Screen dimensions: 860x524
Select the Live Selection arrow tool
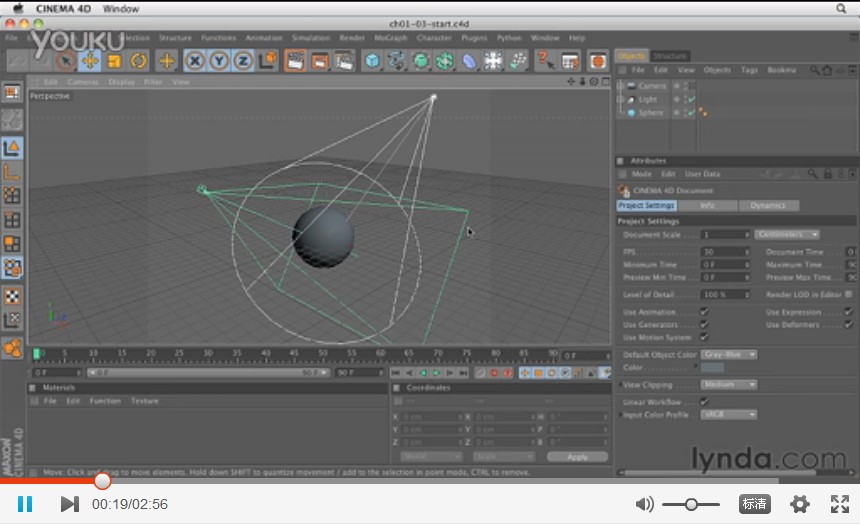[65, 61]
